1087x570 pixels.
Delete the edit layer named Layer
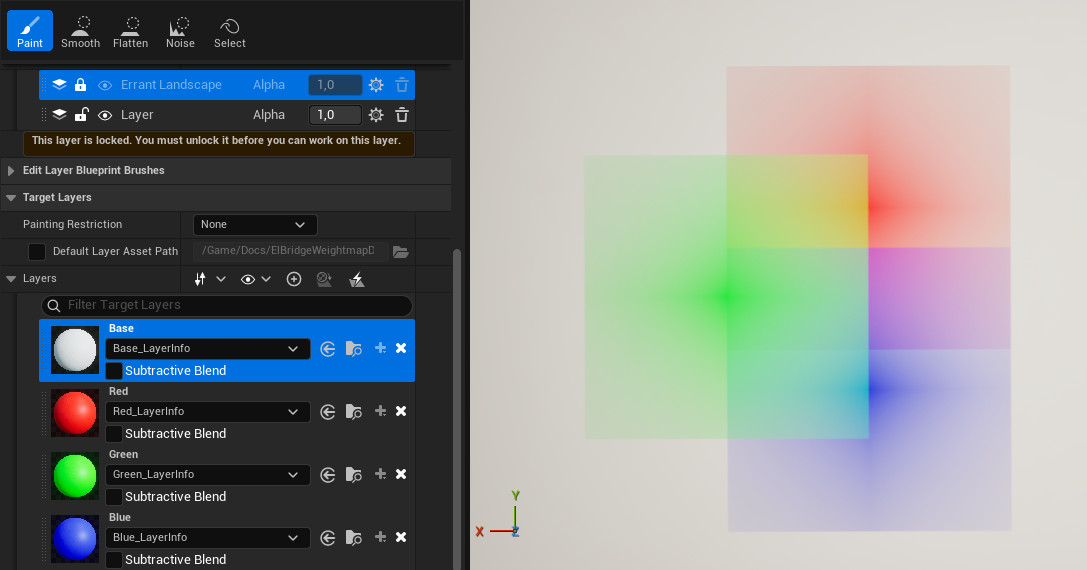[x=401, y=114]
